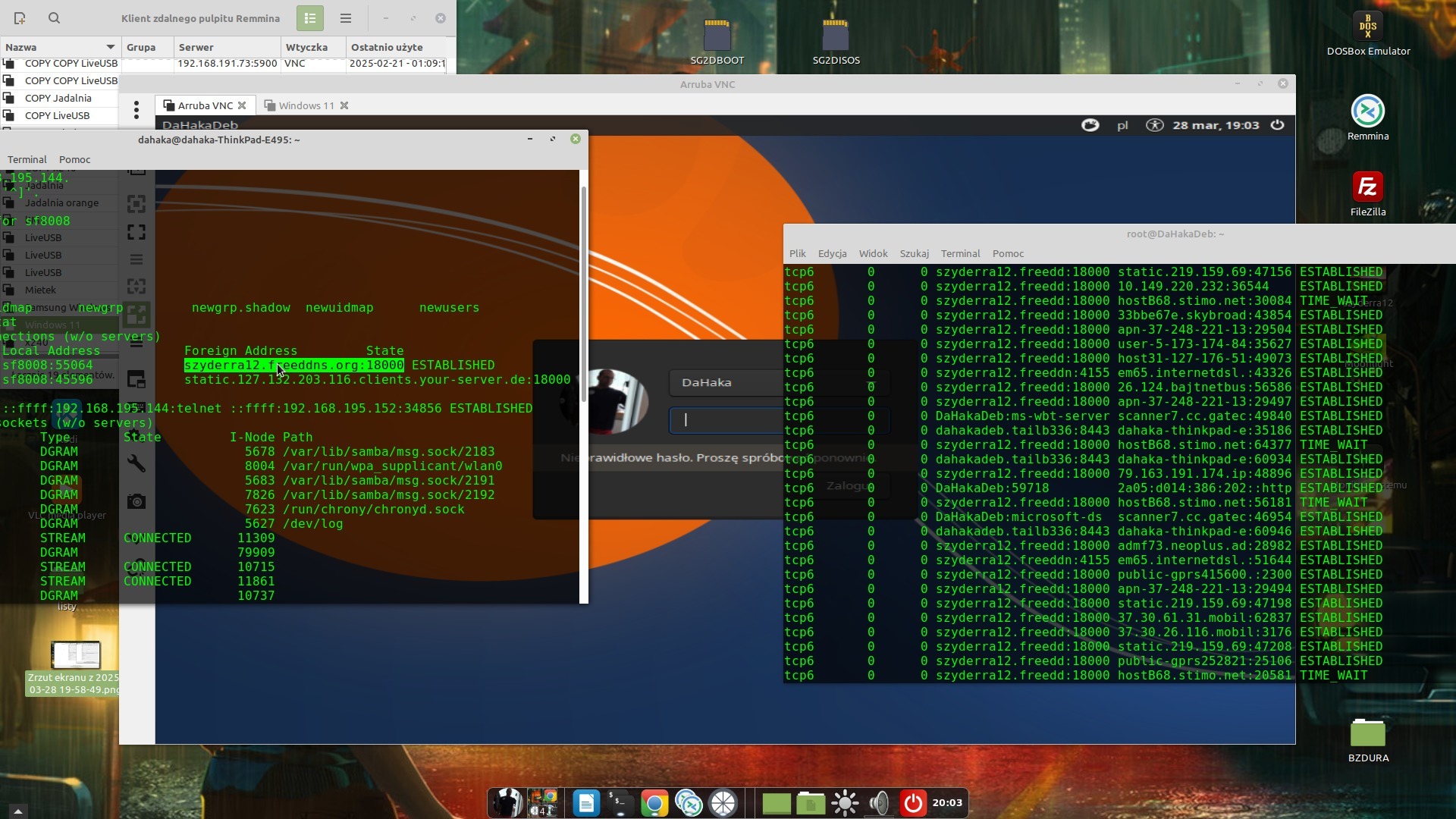
Task: Open the Remmina hamburger menu
Action: (x=346, y=18)
